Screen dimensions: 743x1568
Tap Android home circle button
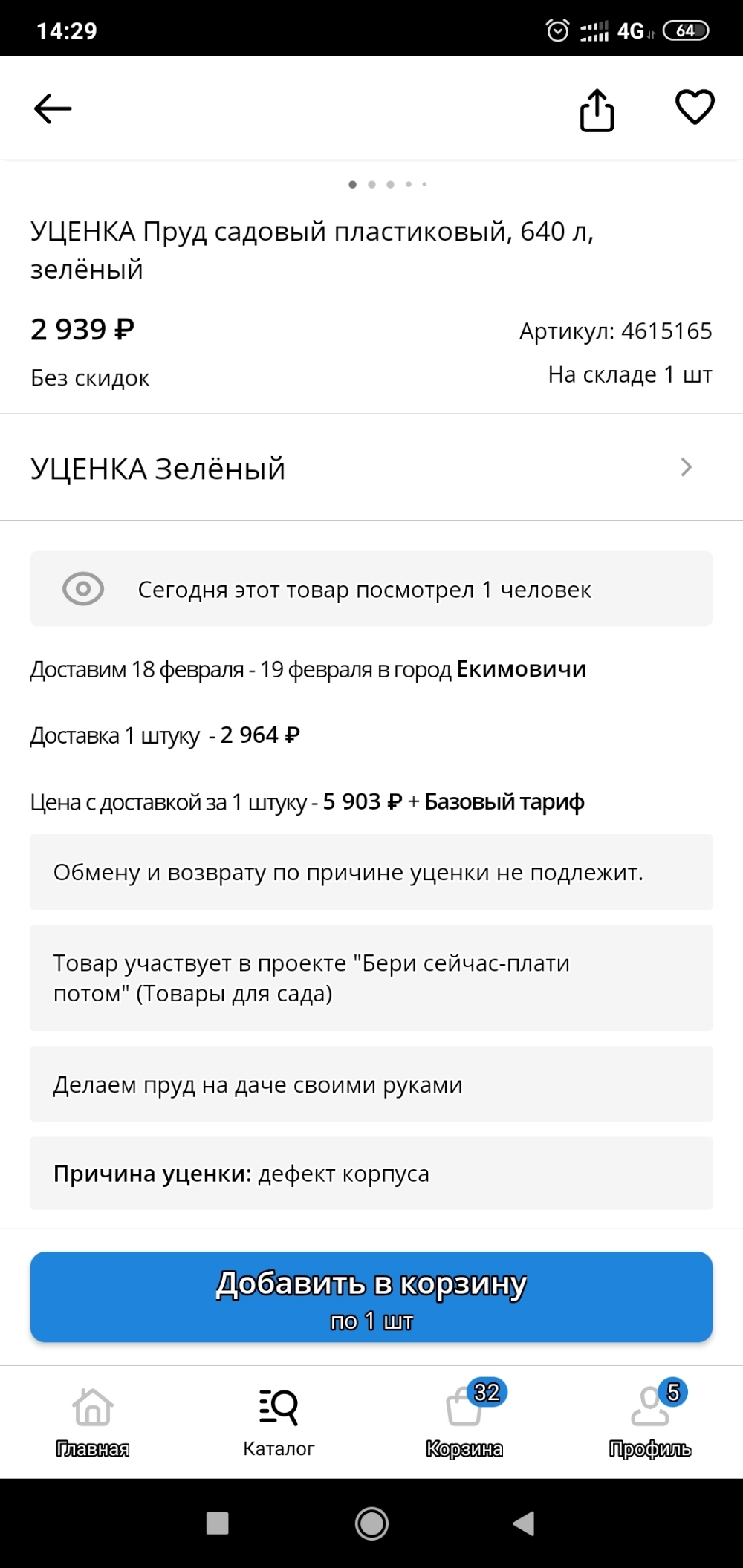coord(371,1523)
